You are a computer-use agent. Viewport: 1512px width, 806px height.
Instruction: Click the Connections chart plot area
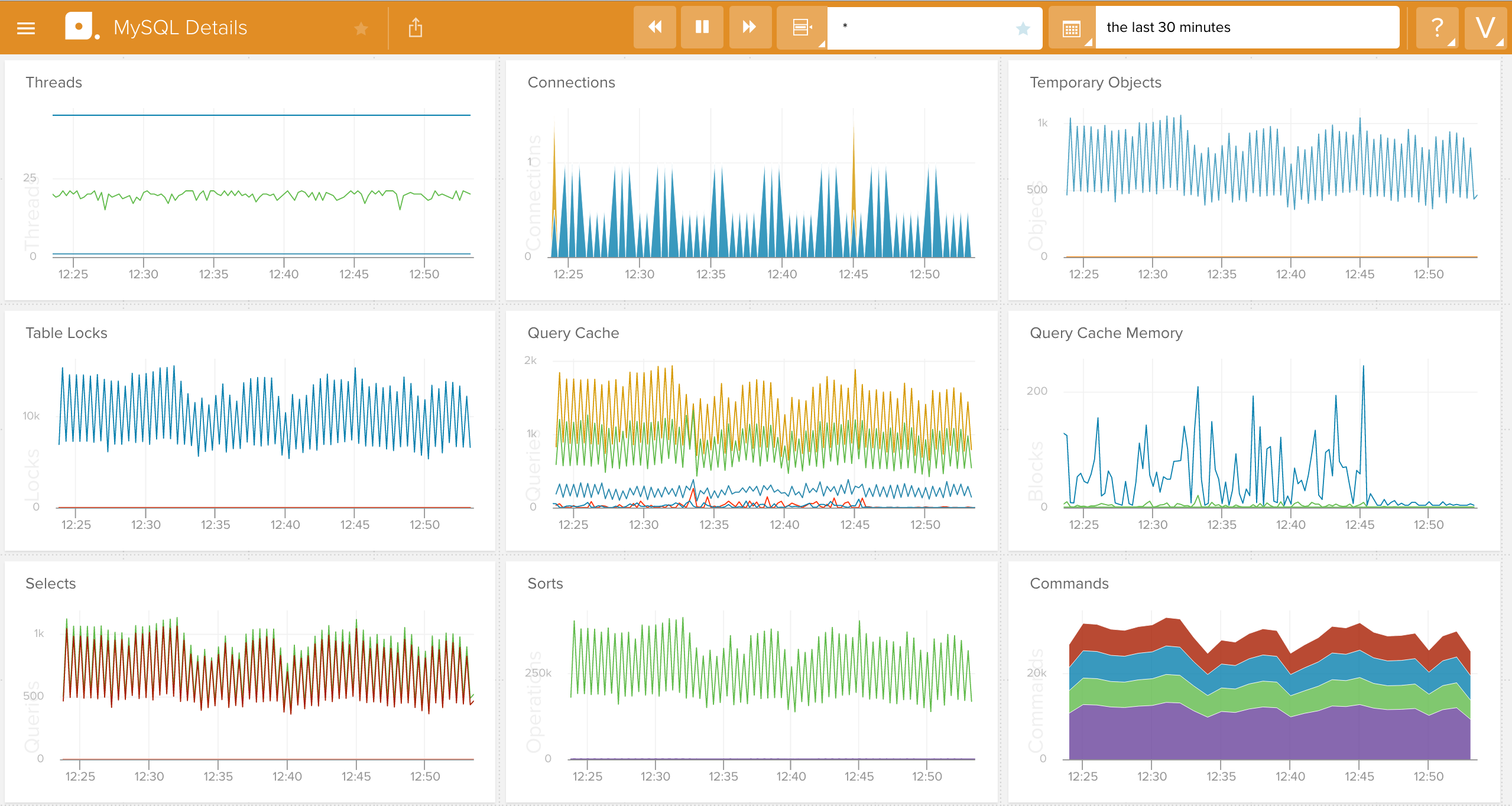coord(763,184)
